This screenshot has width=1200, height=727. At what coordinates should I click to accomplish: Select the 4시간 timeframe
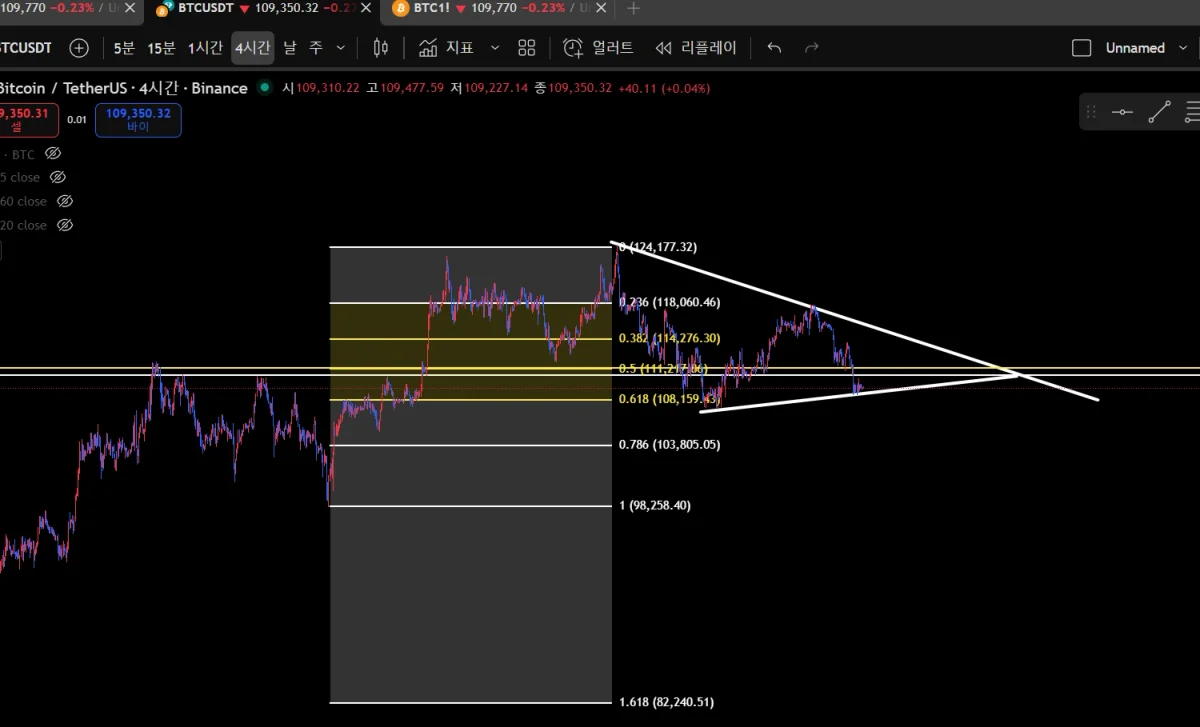pos(252,48)
